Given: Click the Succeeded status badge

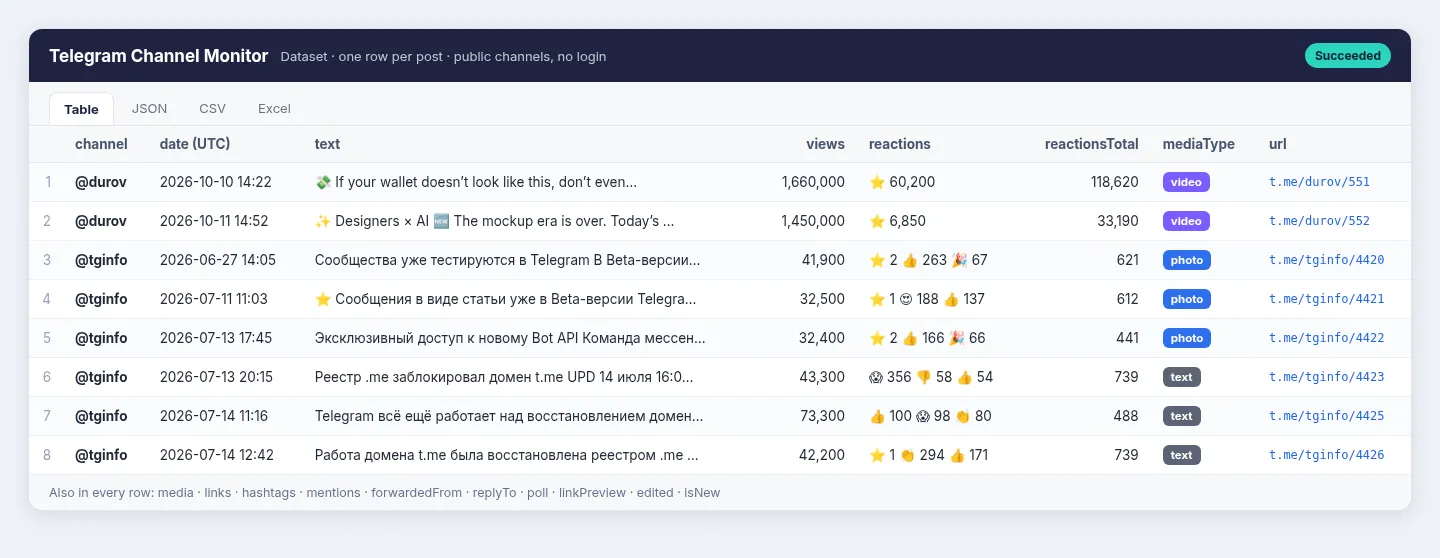Looking at the screenshot, I should (1347, 56).
